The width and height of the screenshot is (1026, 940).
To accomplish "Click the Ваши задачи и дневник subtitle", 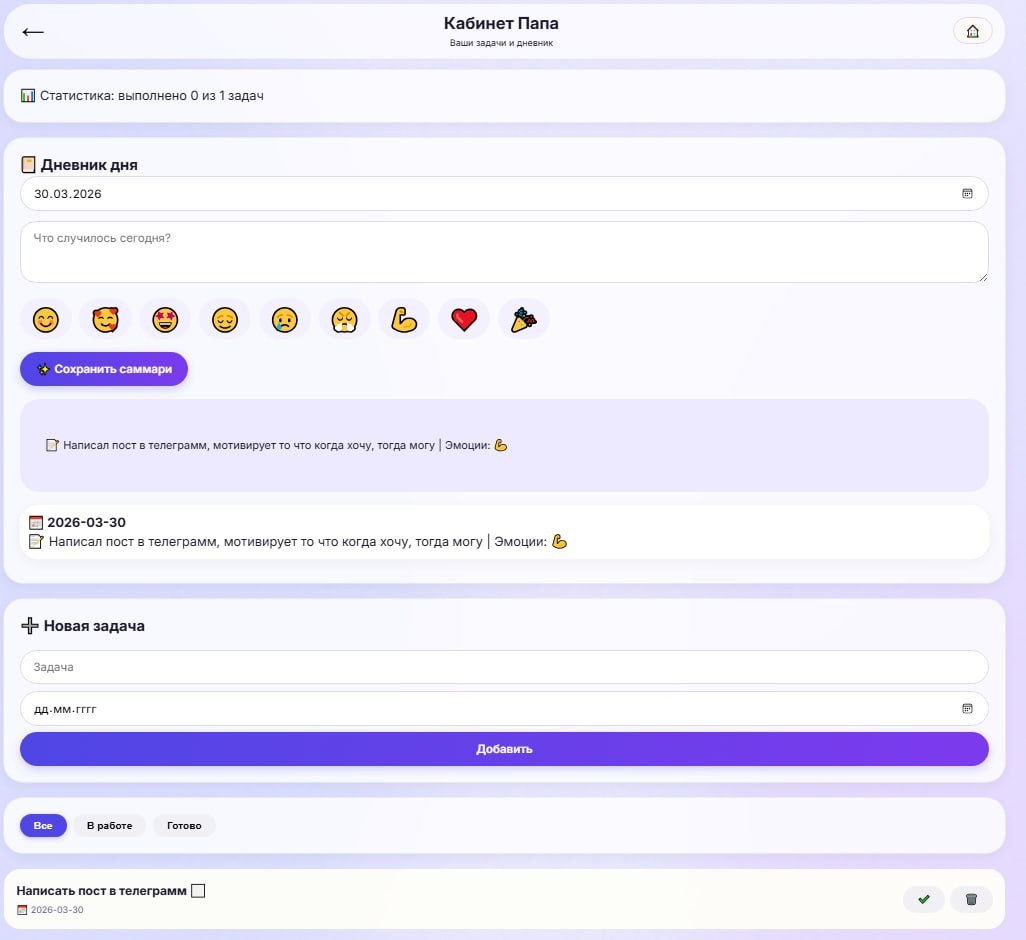I will (501, 43).
